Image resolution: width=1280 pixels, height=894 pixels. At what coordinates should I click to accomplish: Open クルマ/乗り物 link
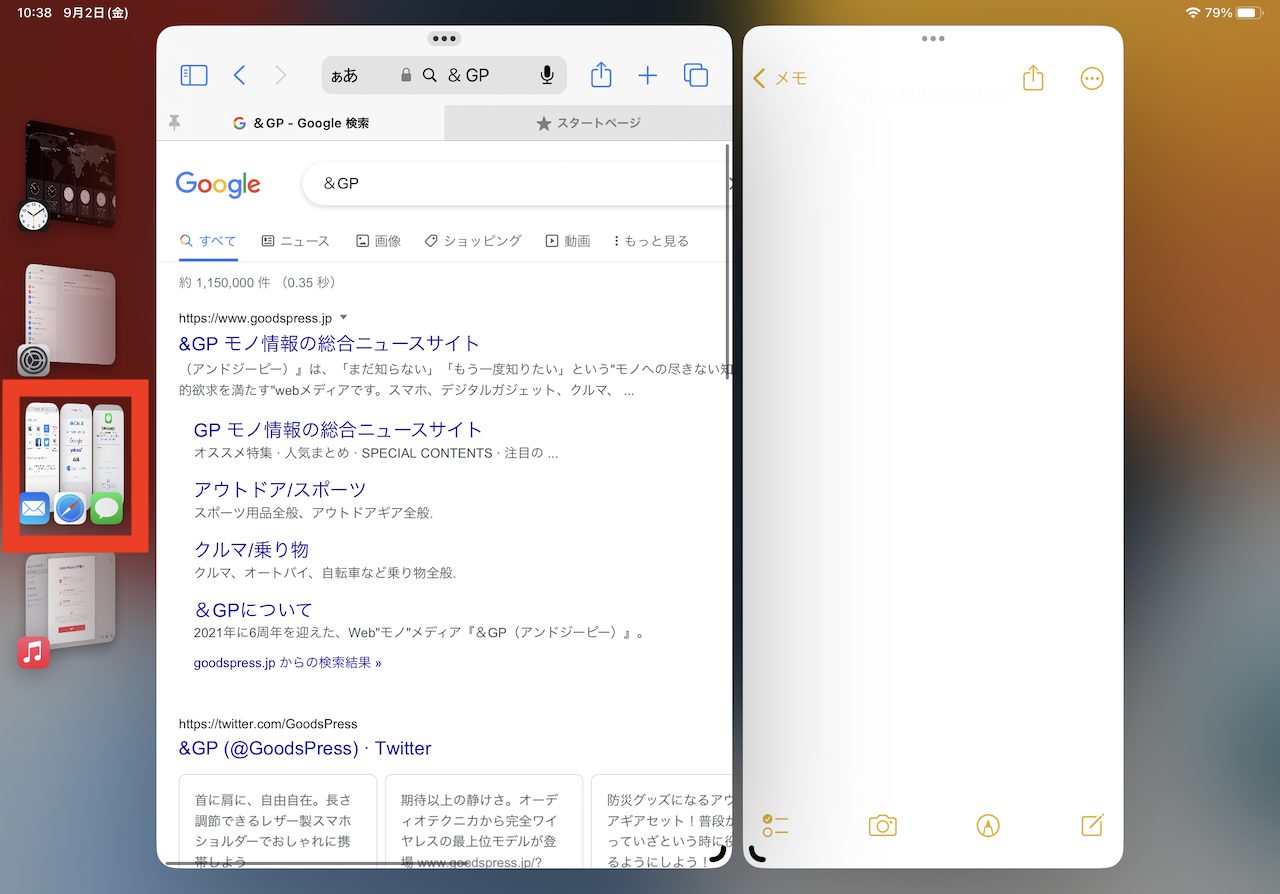click(x=251, y=550)
